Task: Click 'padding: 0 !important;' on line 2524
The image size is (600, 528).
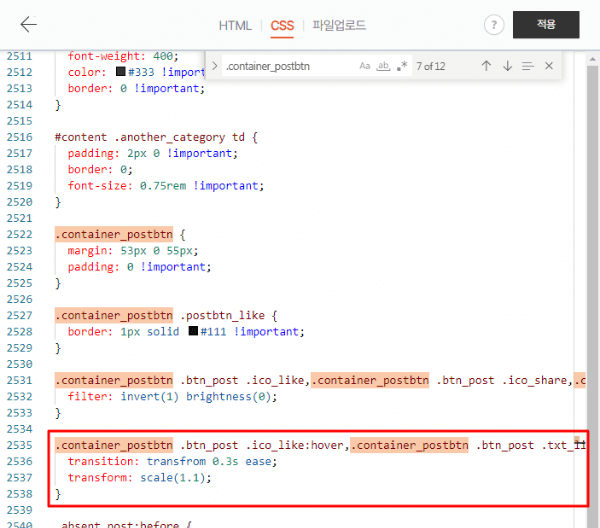Action: point(139,267)
